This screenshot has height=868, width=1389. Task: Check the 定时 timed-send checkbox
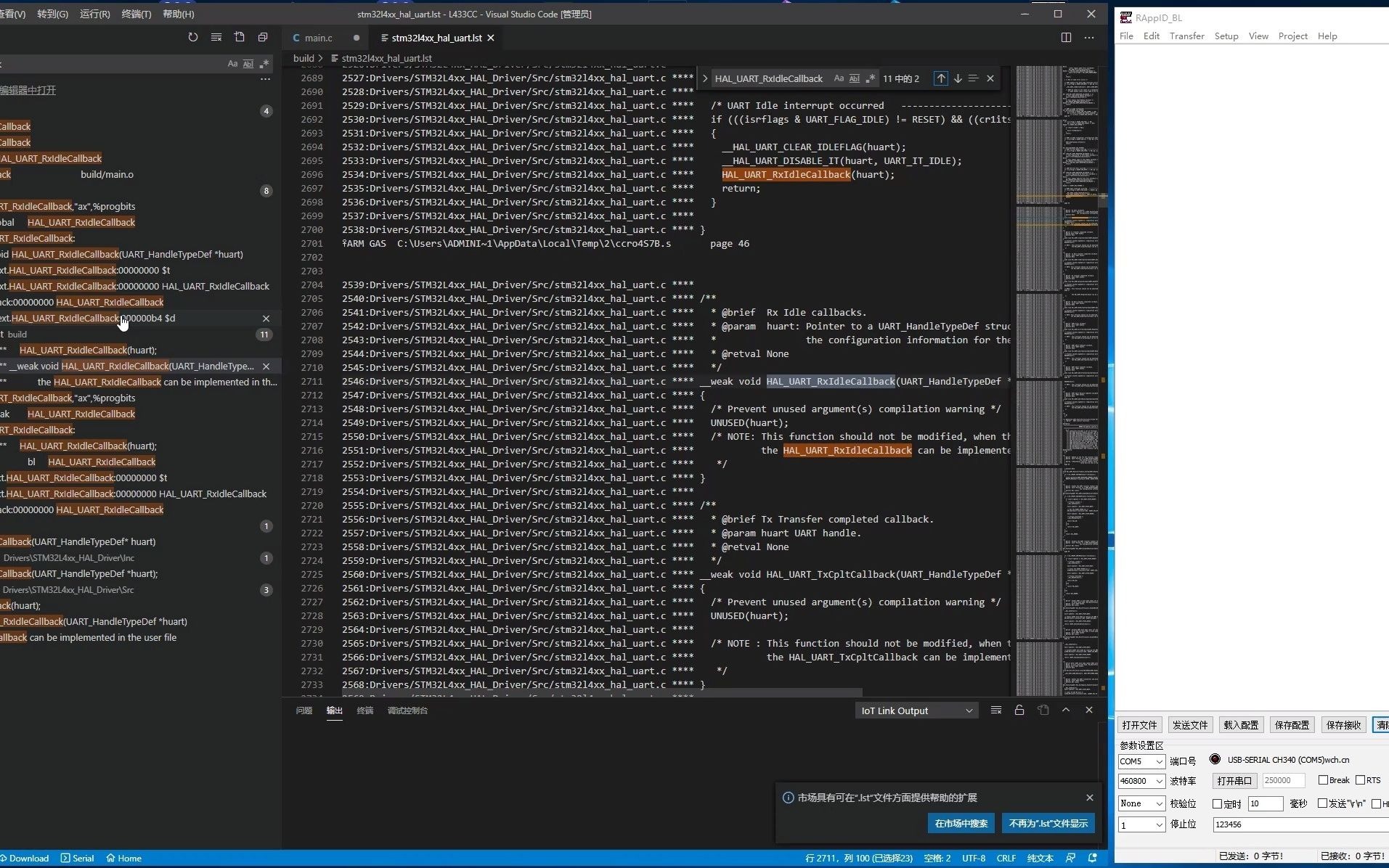tap(1218, 803)
